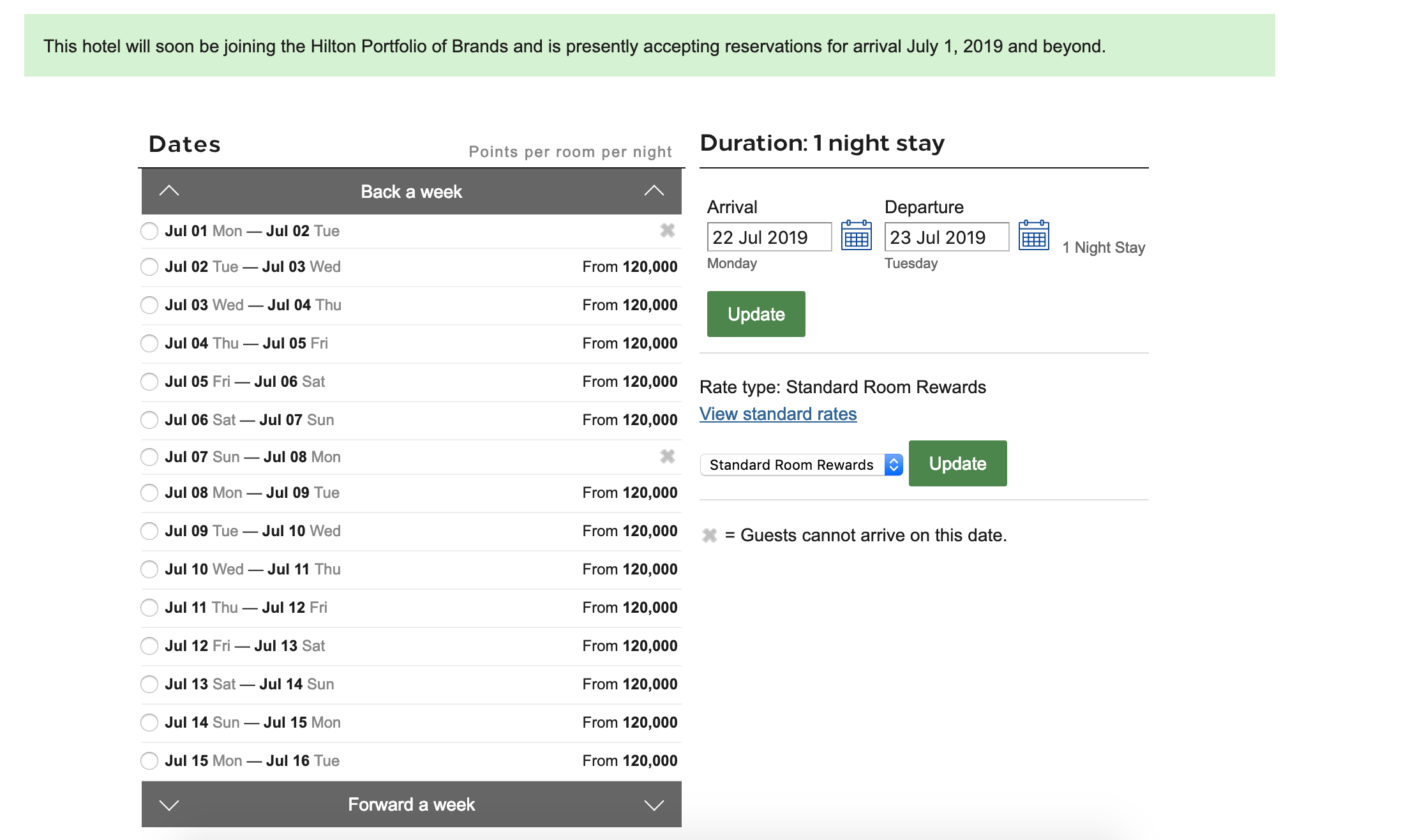Open the Arrival date calendar icon
This screenshot has width=1408, height=840.
856,236
